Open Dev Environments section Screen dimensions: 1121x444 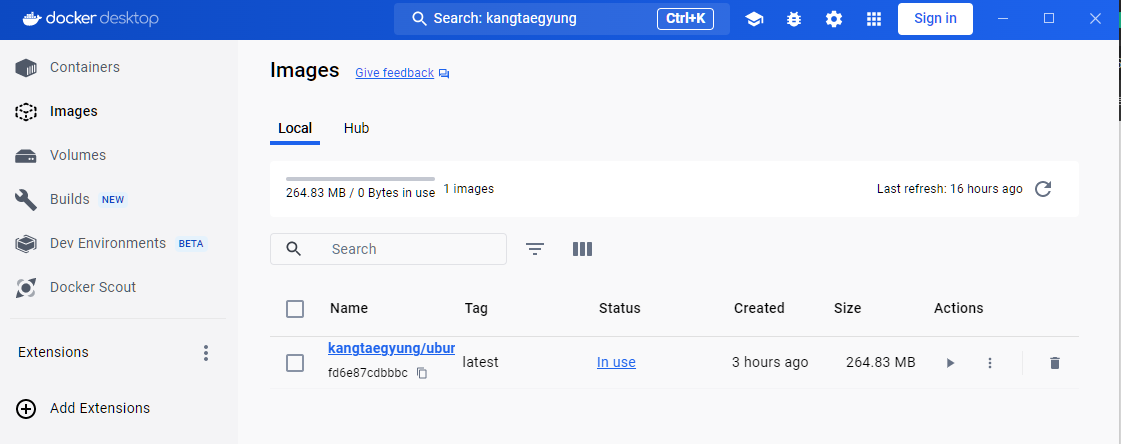[107, 243]
